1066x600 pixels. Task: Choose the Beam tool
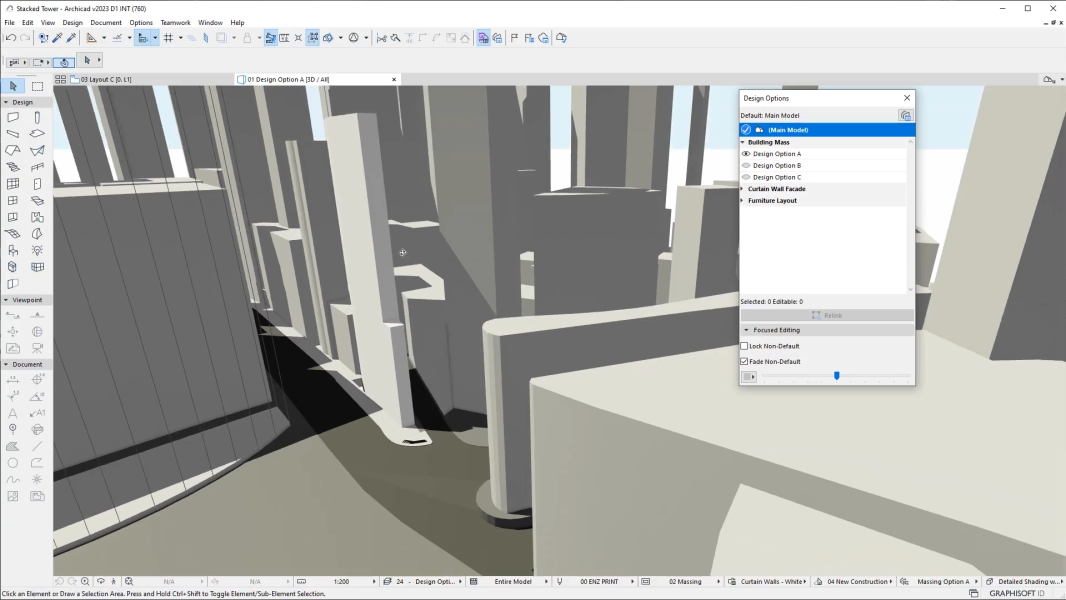(x=13, y=134)
